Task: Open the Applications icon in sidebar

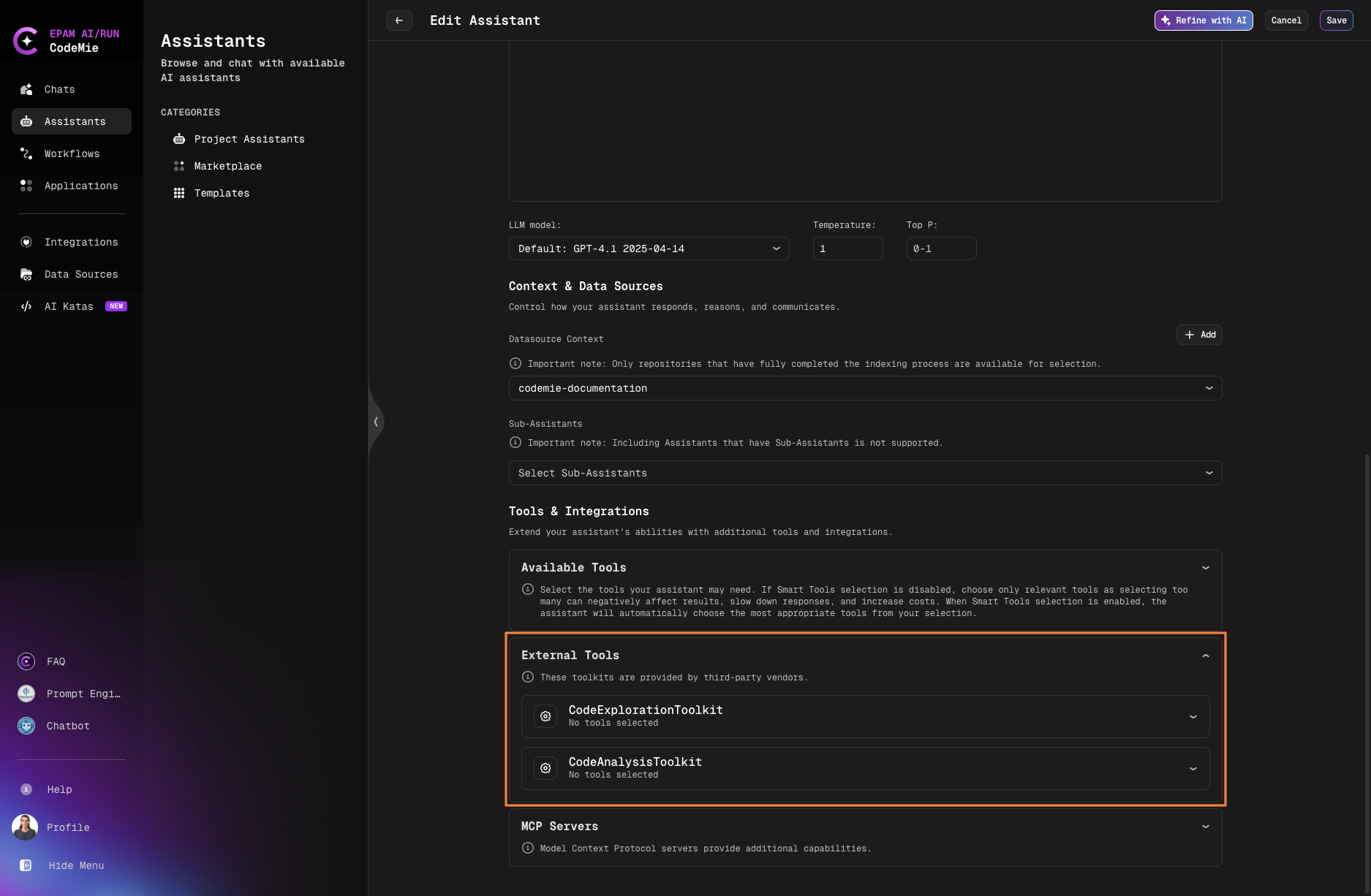Action: tap(26, 186)
